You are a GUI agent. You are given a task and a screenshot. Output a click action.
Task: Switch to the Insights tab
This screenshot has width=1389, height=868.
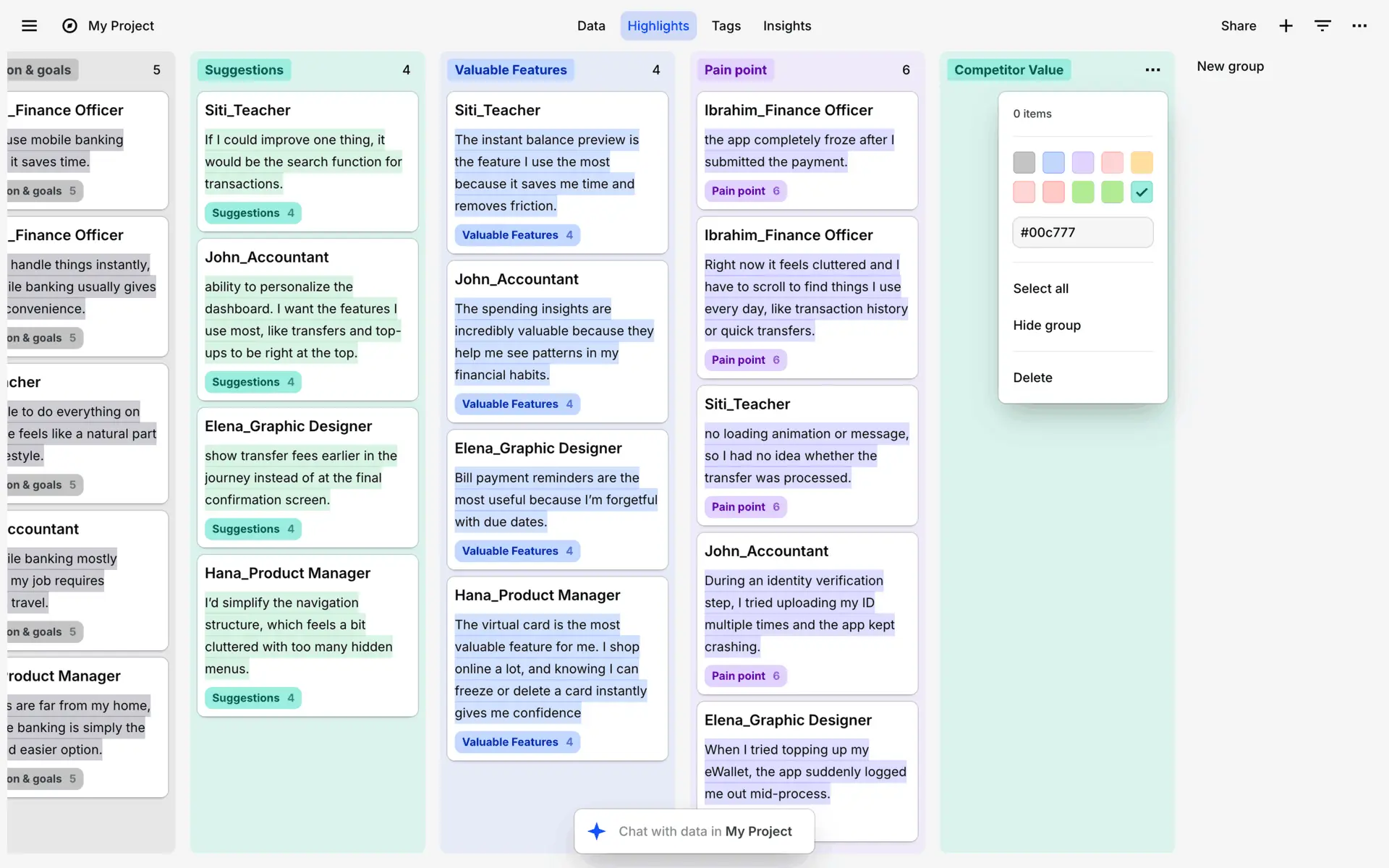786,26
